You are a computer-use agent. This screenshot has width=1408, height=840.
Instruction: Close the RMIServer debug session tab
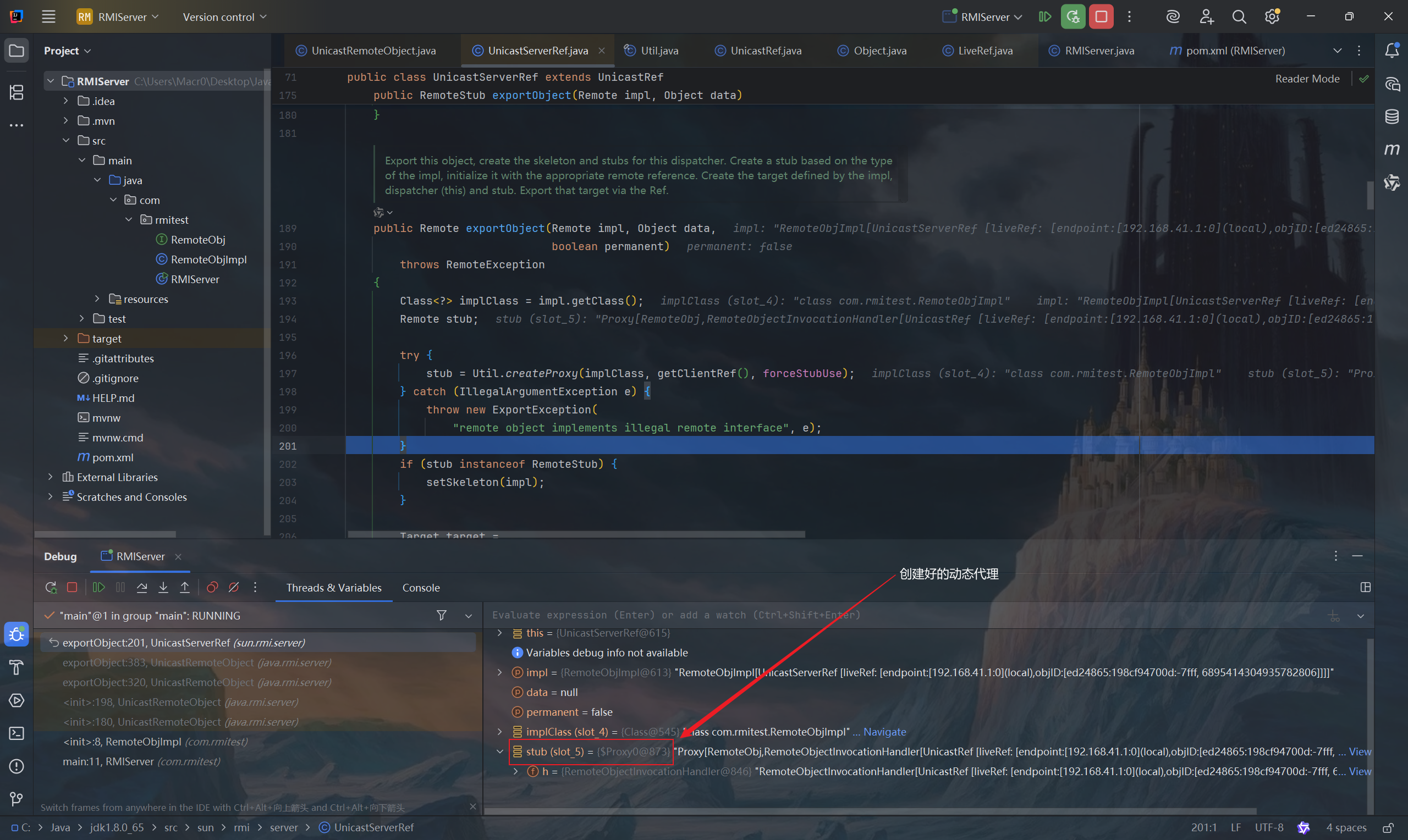tap(178, 556)
